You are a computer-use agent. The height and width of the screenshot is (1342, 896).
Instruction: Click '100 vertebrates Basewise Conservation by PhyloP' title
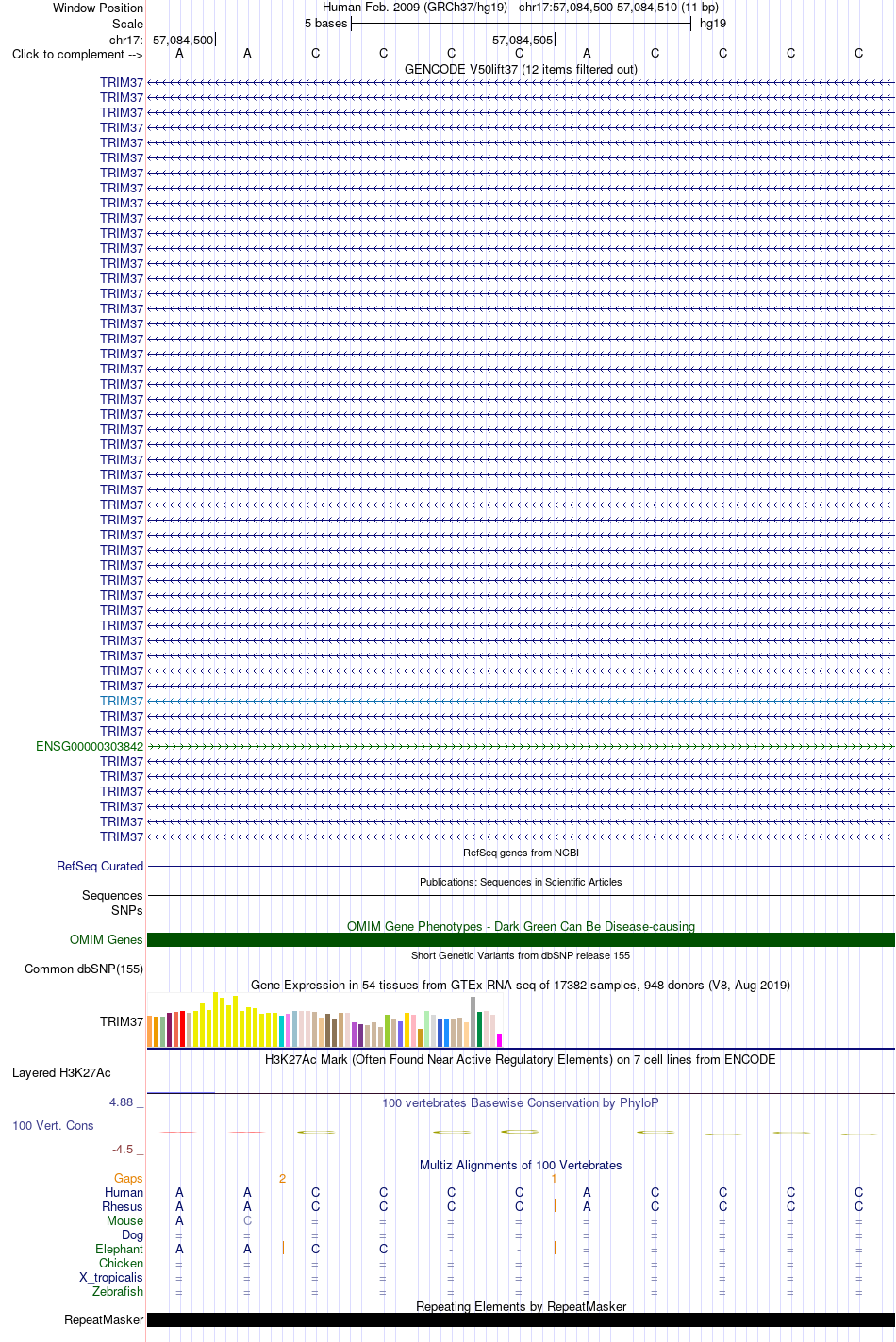click(x=521, y=1102)
